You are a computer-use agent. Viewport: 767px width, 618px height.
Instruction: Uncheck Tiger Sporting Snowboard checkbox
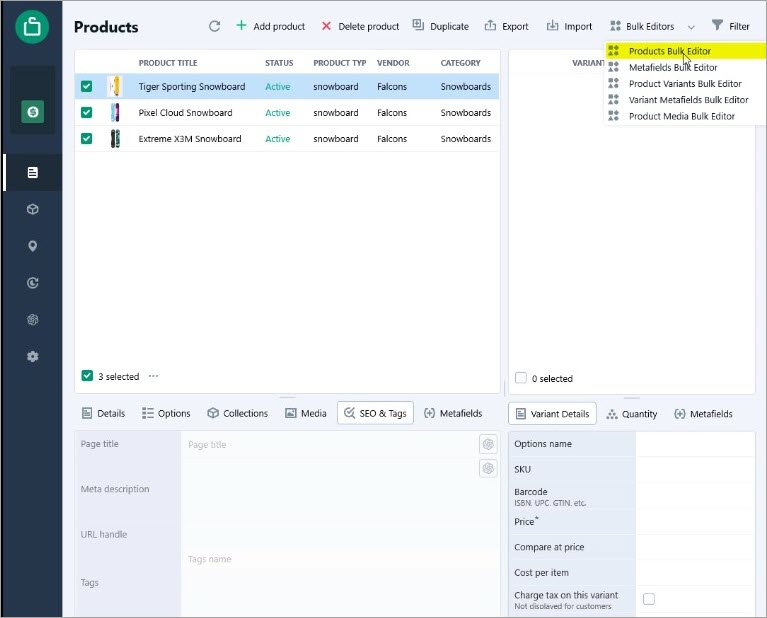[x=87, y=87]
